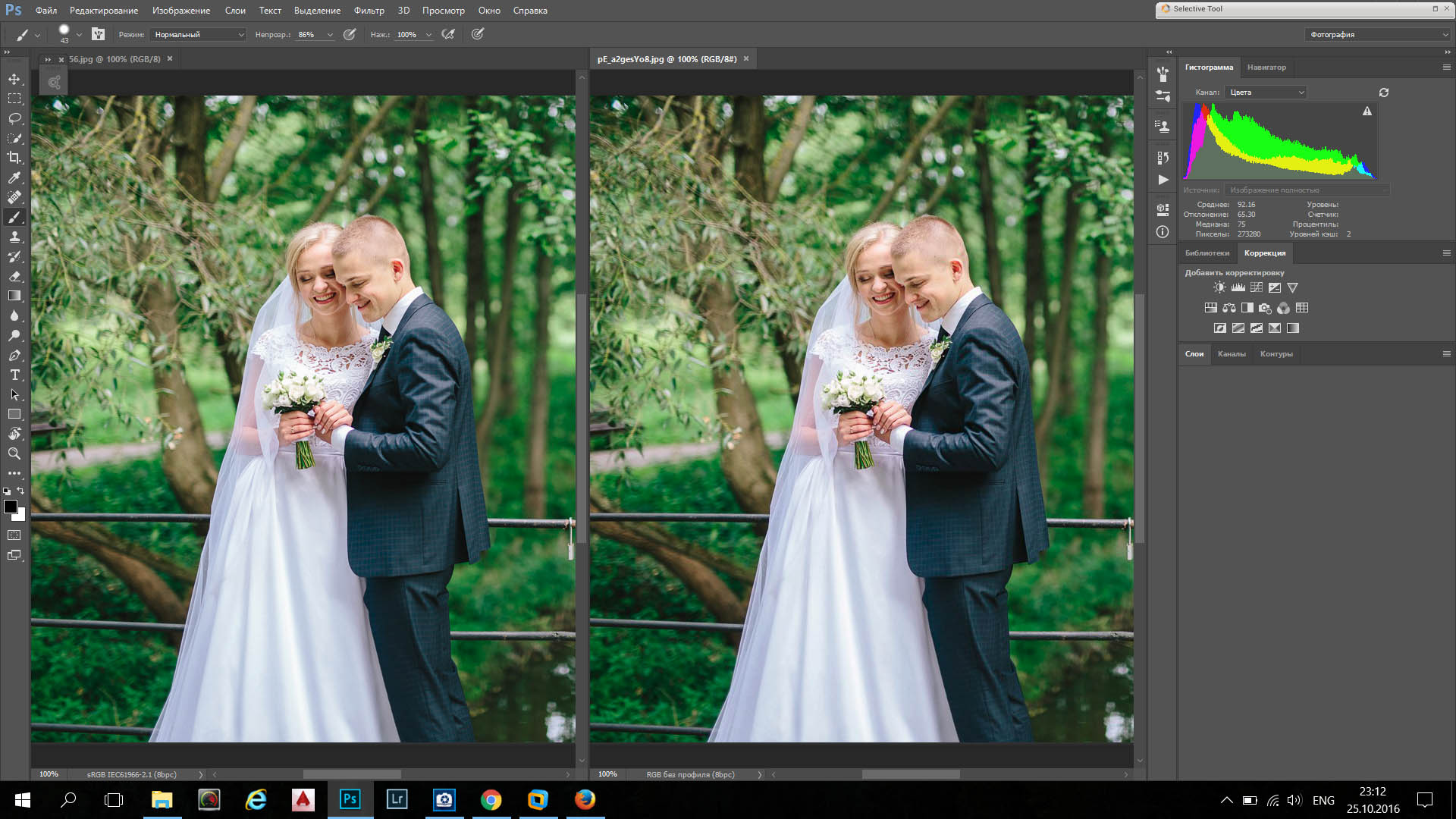Toggle Quick Mask mode

tap(14, 535)
